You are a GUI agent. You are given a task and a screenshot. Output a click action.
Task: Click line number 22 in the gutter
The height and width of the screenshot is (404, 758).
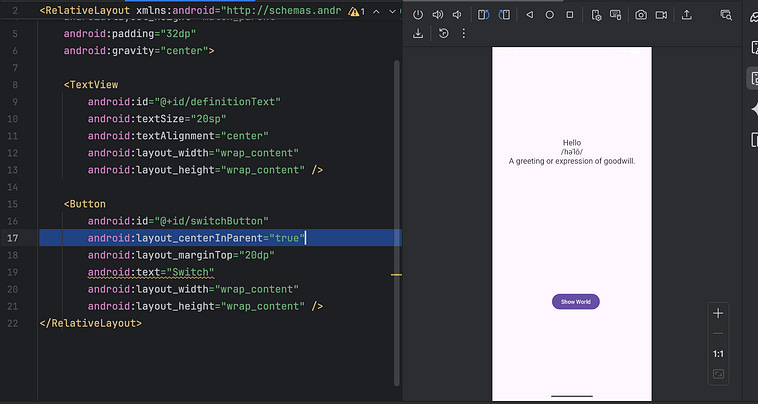pos(13,323)
